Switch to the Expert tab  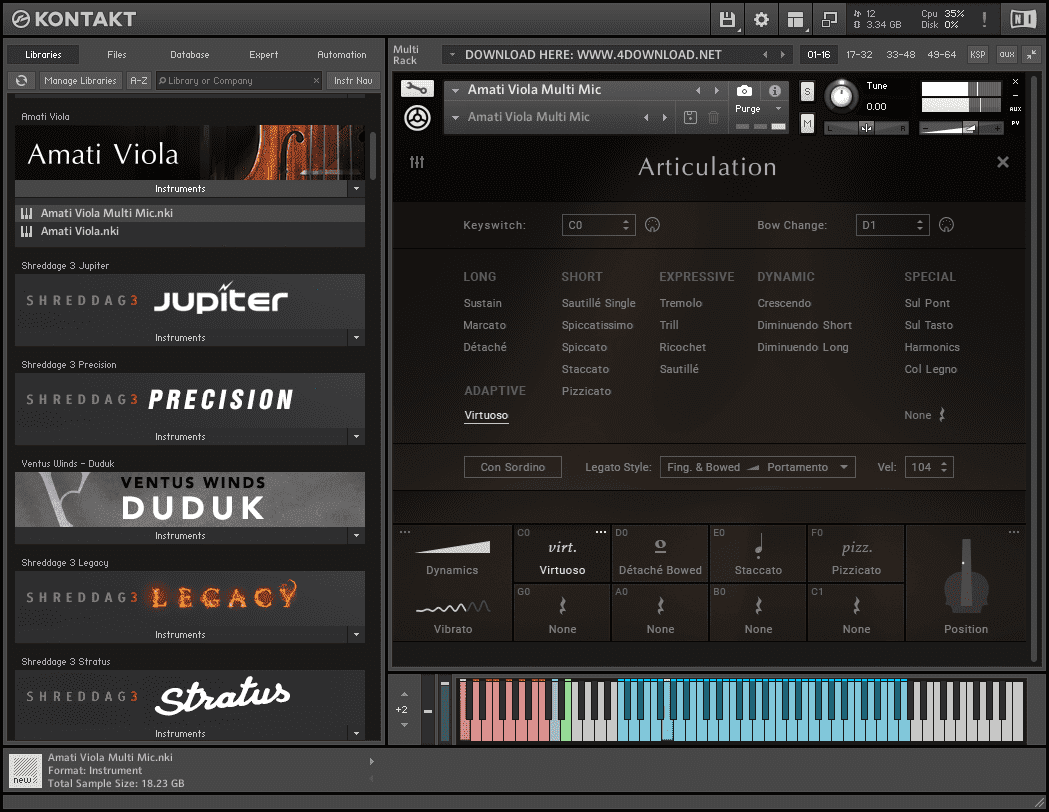(263, 54)
